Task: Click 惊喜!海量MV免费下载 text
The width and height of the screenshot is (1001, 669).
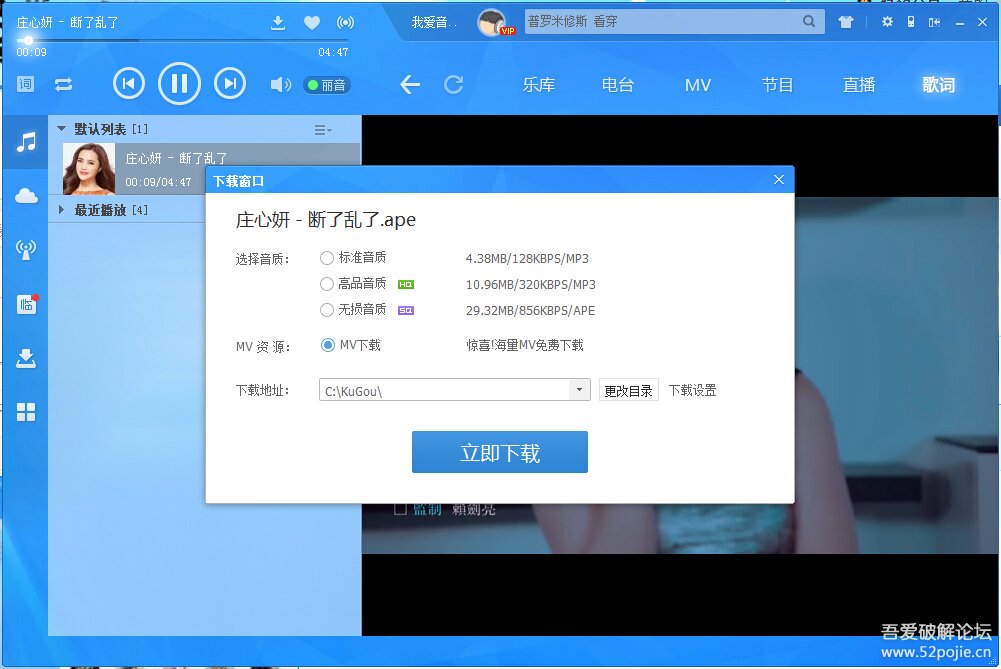Action: tap(525, 345)
